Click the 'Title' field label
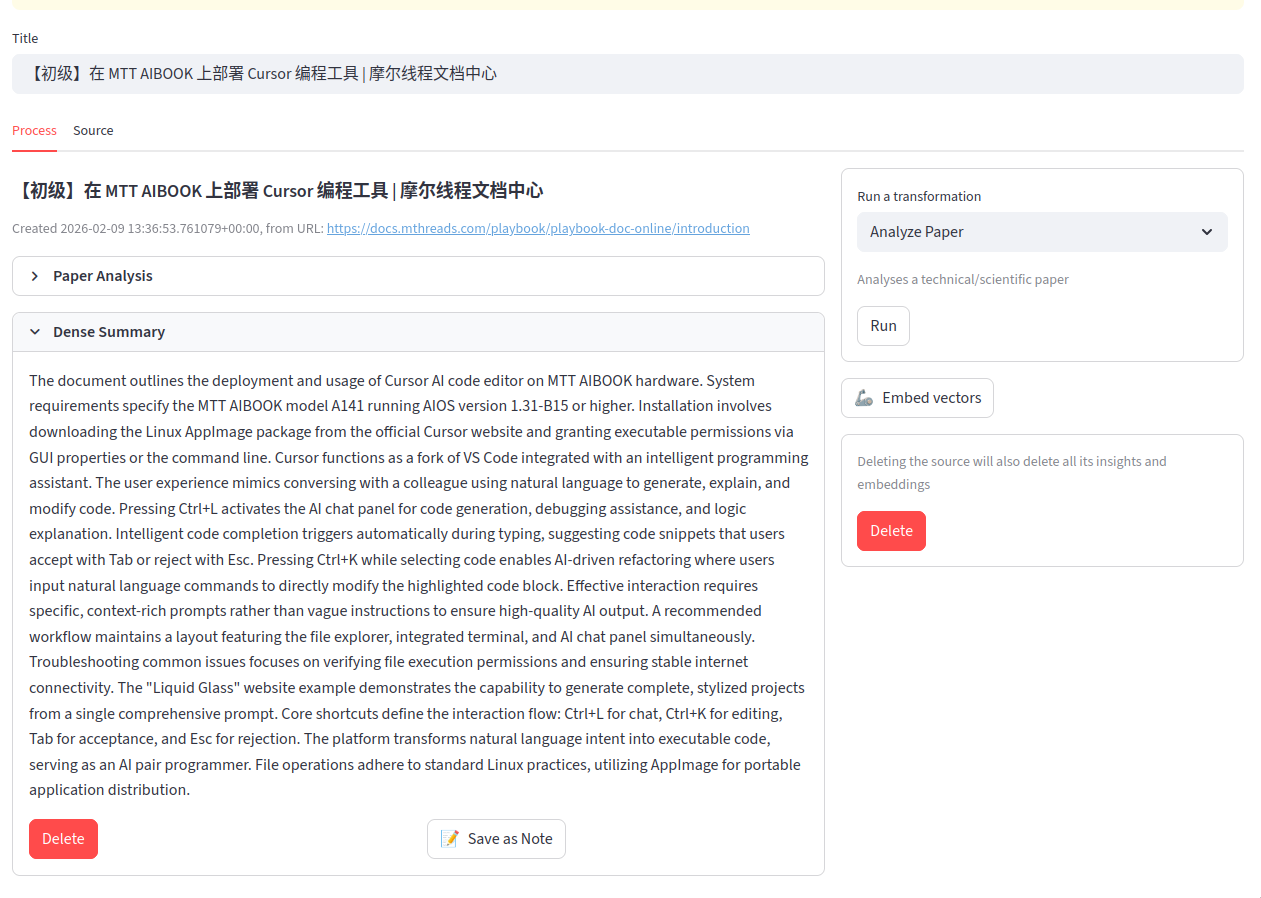The height and width of the screenshot is (898, 1261). pos(25,39)
